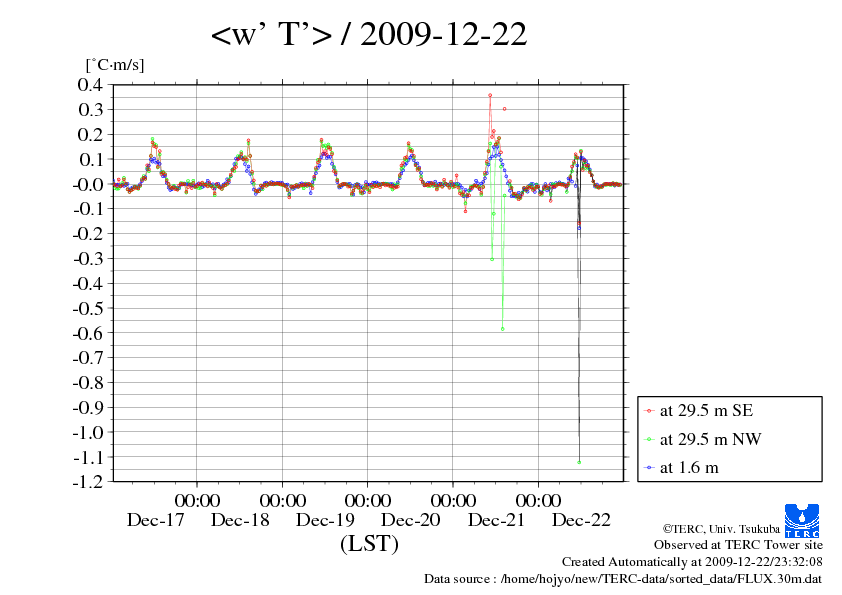
Task: Click the y-axis label -0.6
Action: pyautogui.click(x=88, y=333)
